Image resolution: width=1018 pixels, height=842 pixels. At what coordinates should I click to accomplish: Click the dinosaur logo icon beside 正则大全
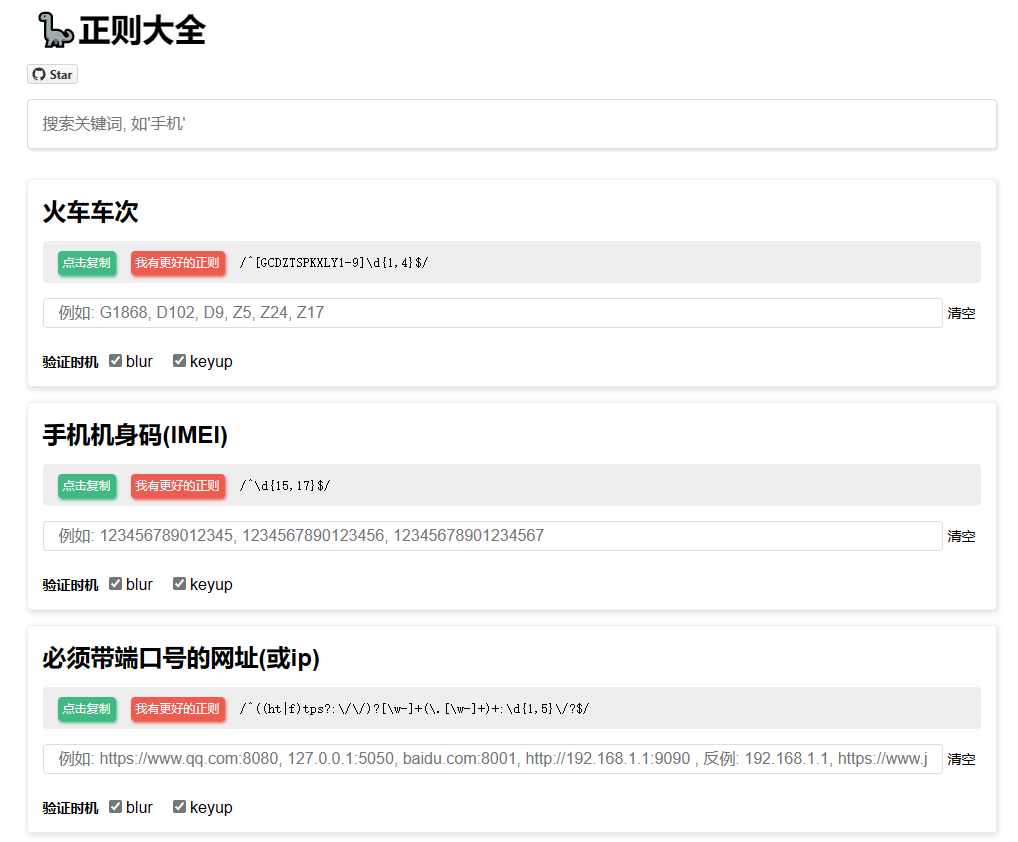click(55, 30)
